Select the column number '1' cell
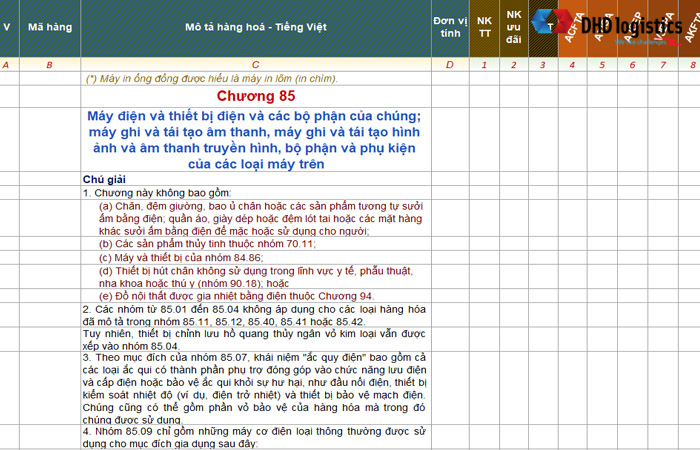This screenshot has height=450, width=700. 484,65
